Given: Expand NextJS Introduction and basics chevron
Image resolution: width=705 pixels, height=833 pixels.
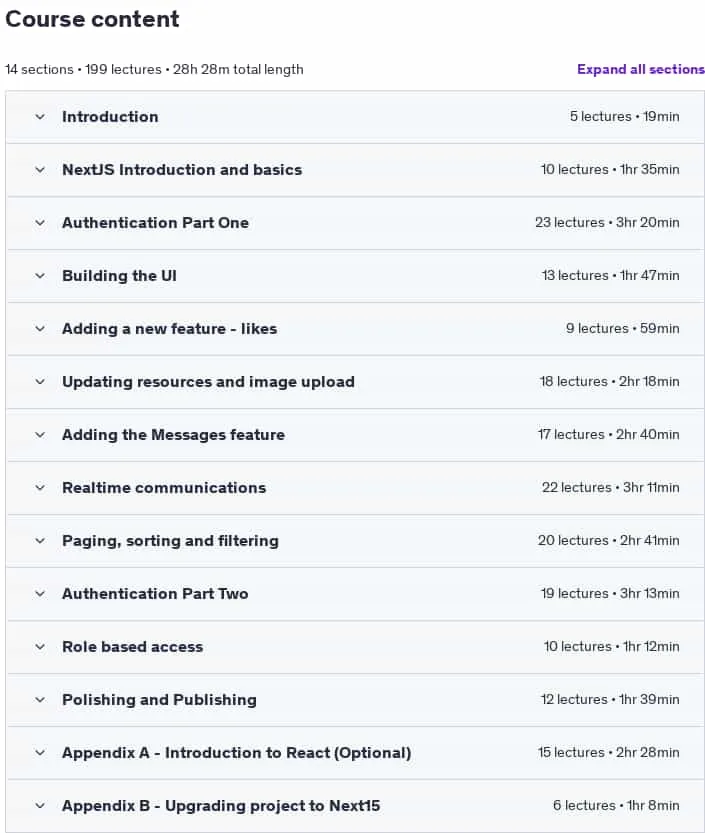Looking at the screenshot, I should pos(40,170).
